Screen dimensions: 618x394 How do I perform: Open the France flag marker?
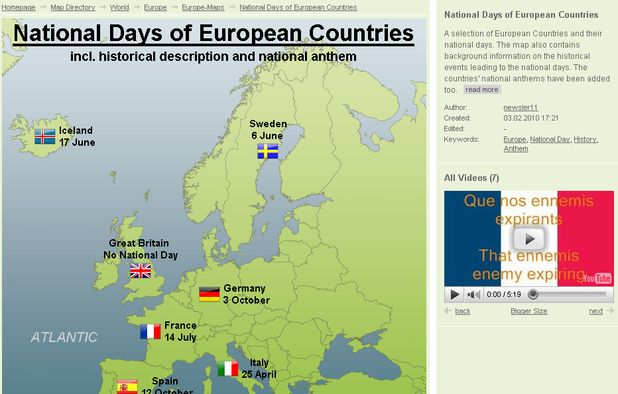pyautogui.click(x=150, y=331)
